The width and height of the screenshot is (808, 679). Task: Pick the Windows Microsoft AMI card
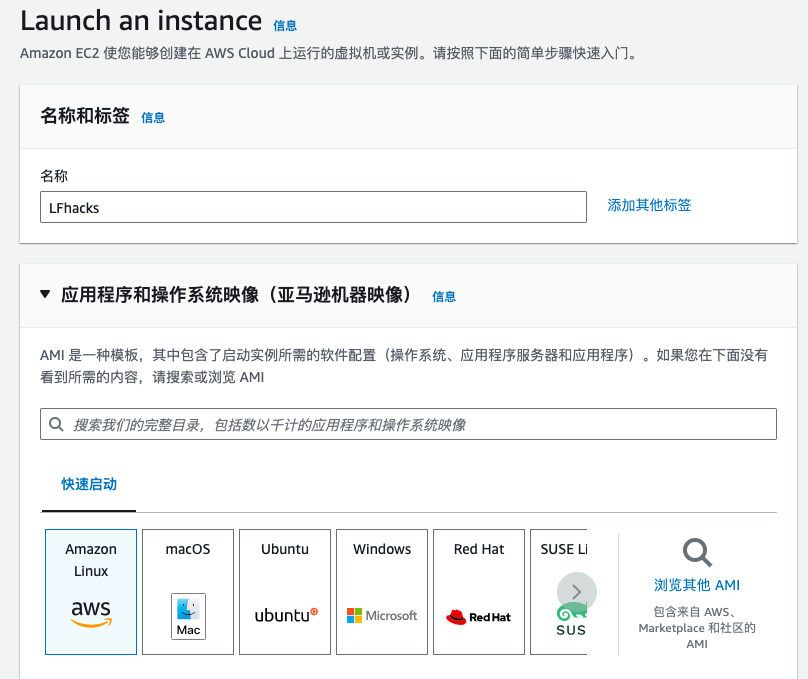tap(382, 591)
